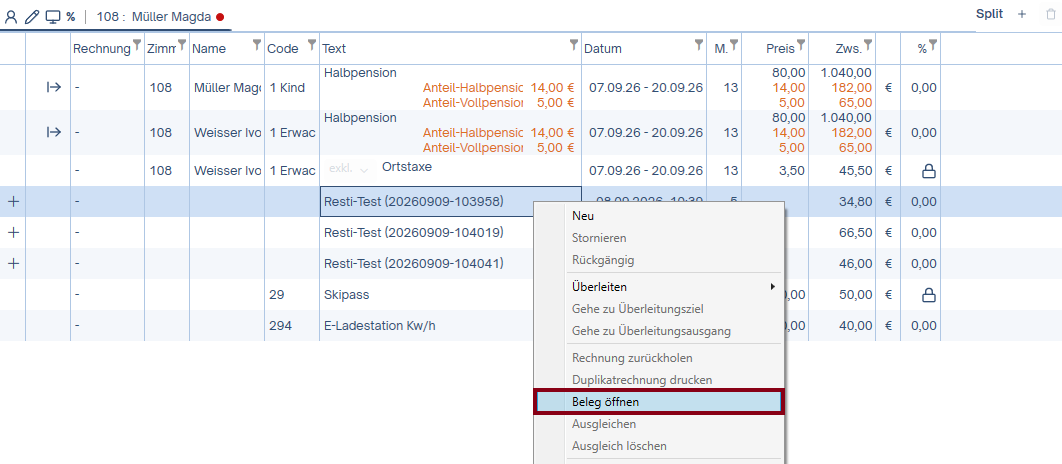This screenshot has width=1062, height=464.
Task: Click the pencil edit icon
Action: [x=32, y=17]
